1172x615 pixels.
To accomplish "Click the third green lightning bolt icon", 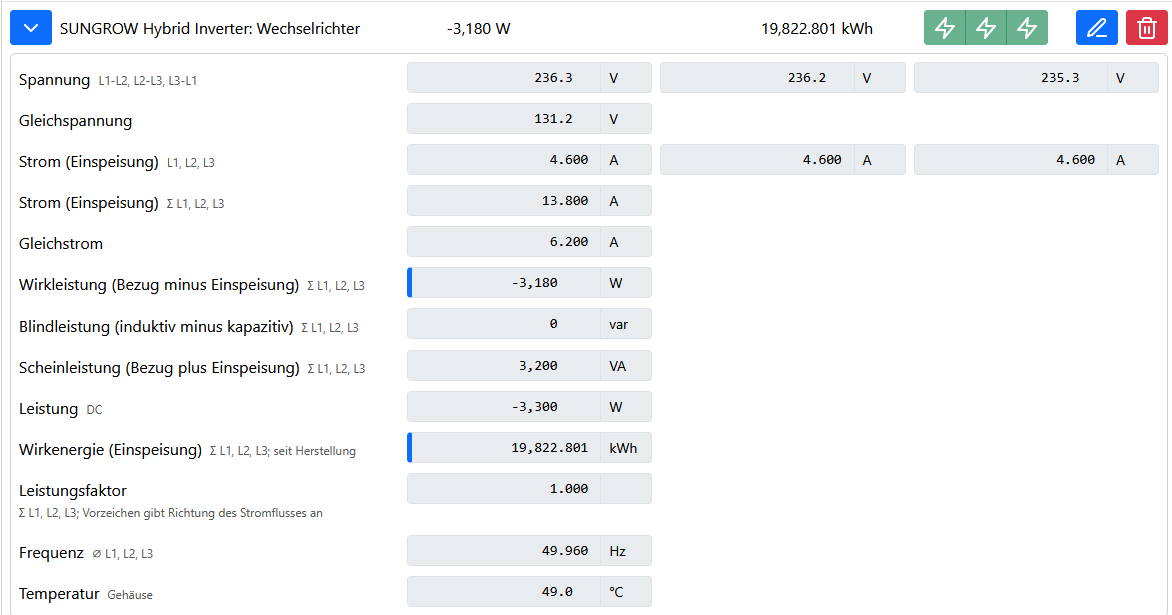I will pyautogui.click(x=1027, y=28).
